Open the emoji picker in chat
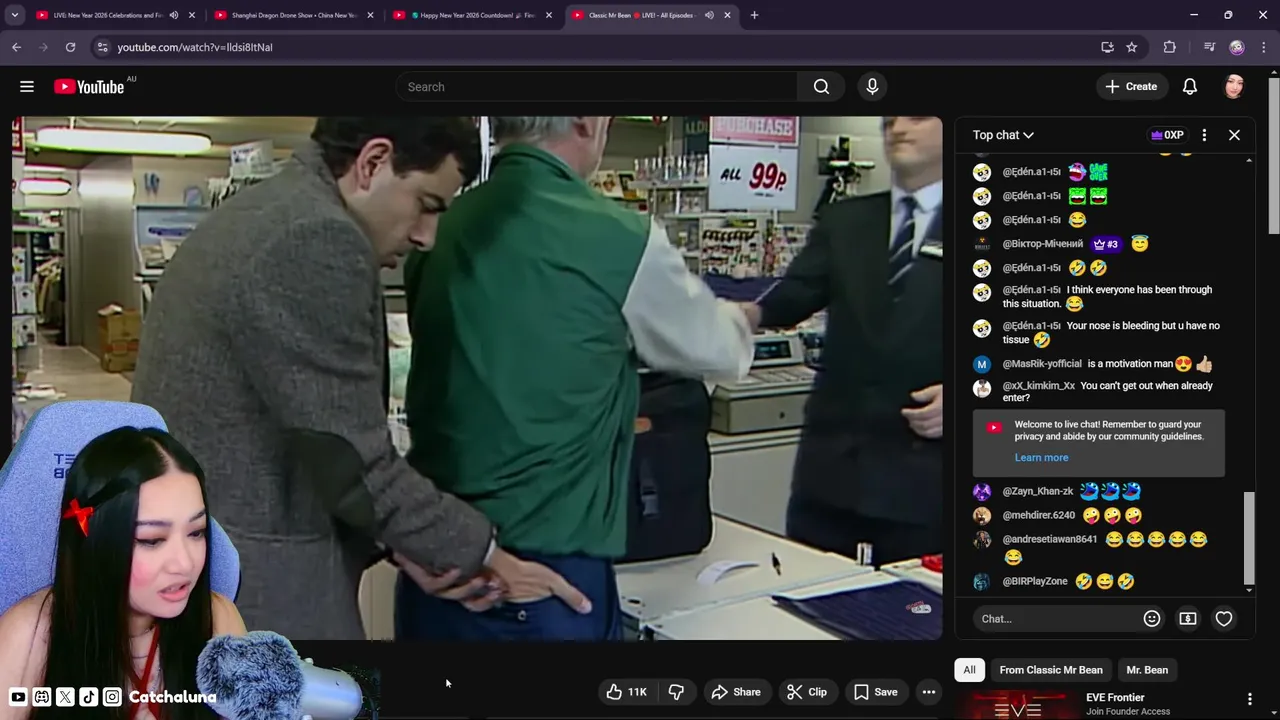Image resolution: width=1280 pixels, height=720 pixels. pos(1152,619)
